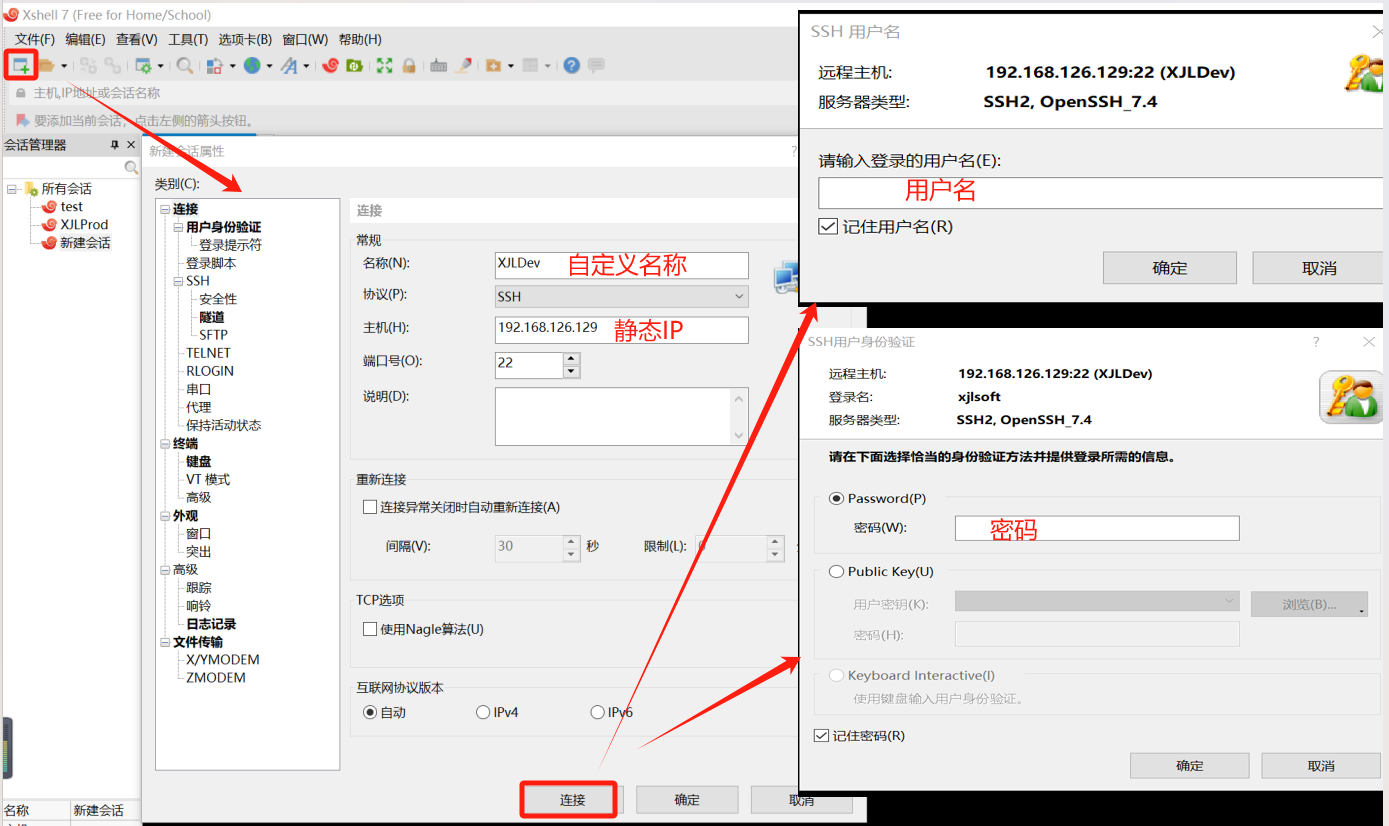
Task: Select the Password(P) authentication radio button
Action: [x=837, y=499]
